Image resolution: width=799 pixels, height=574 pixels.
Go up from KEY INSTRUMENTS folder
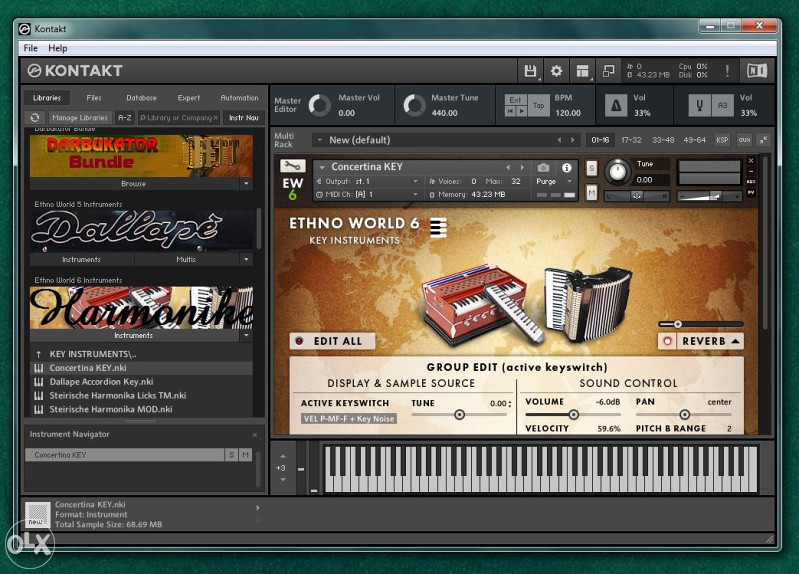(38, 354)
